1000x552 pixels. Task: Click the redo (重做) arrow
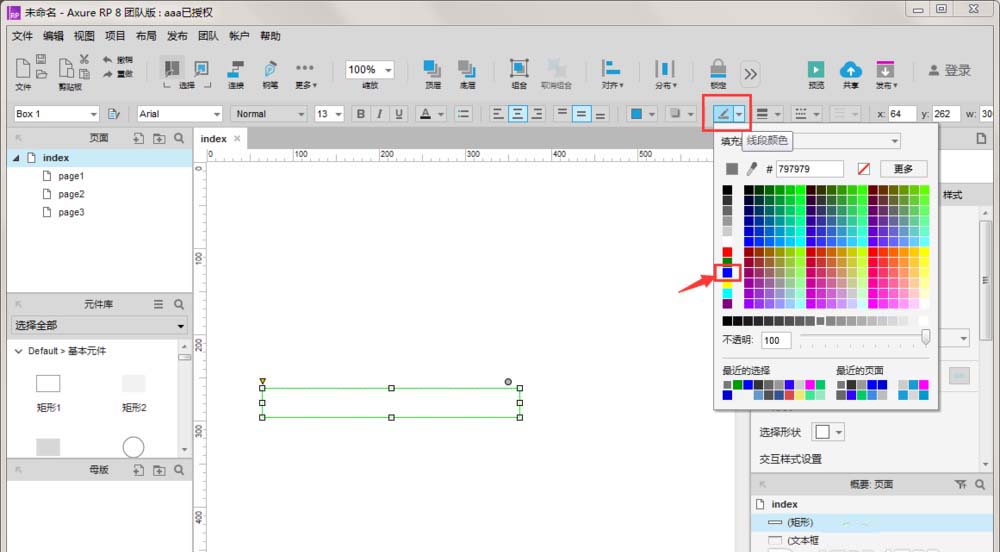pos(107,74)
